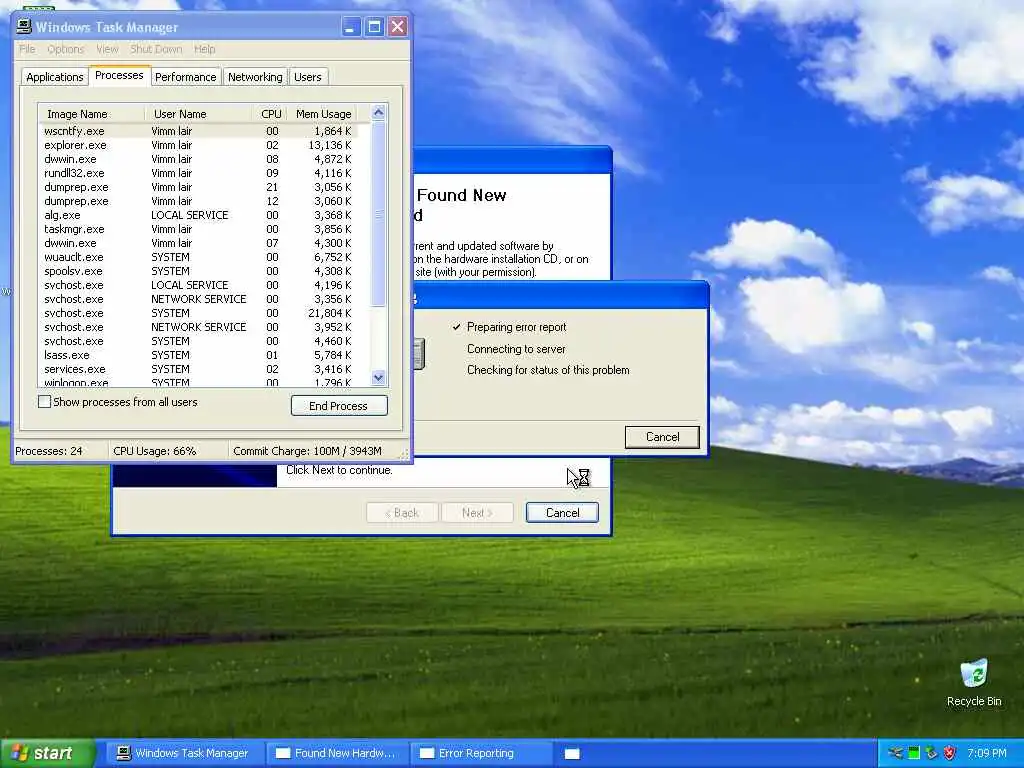Click 'Checking for status of this problem'
Image resolution: width=1024 pixels, height=768 pixels.
coord(548,370)
